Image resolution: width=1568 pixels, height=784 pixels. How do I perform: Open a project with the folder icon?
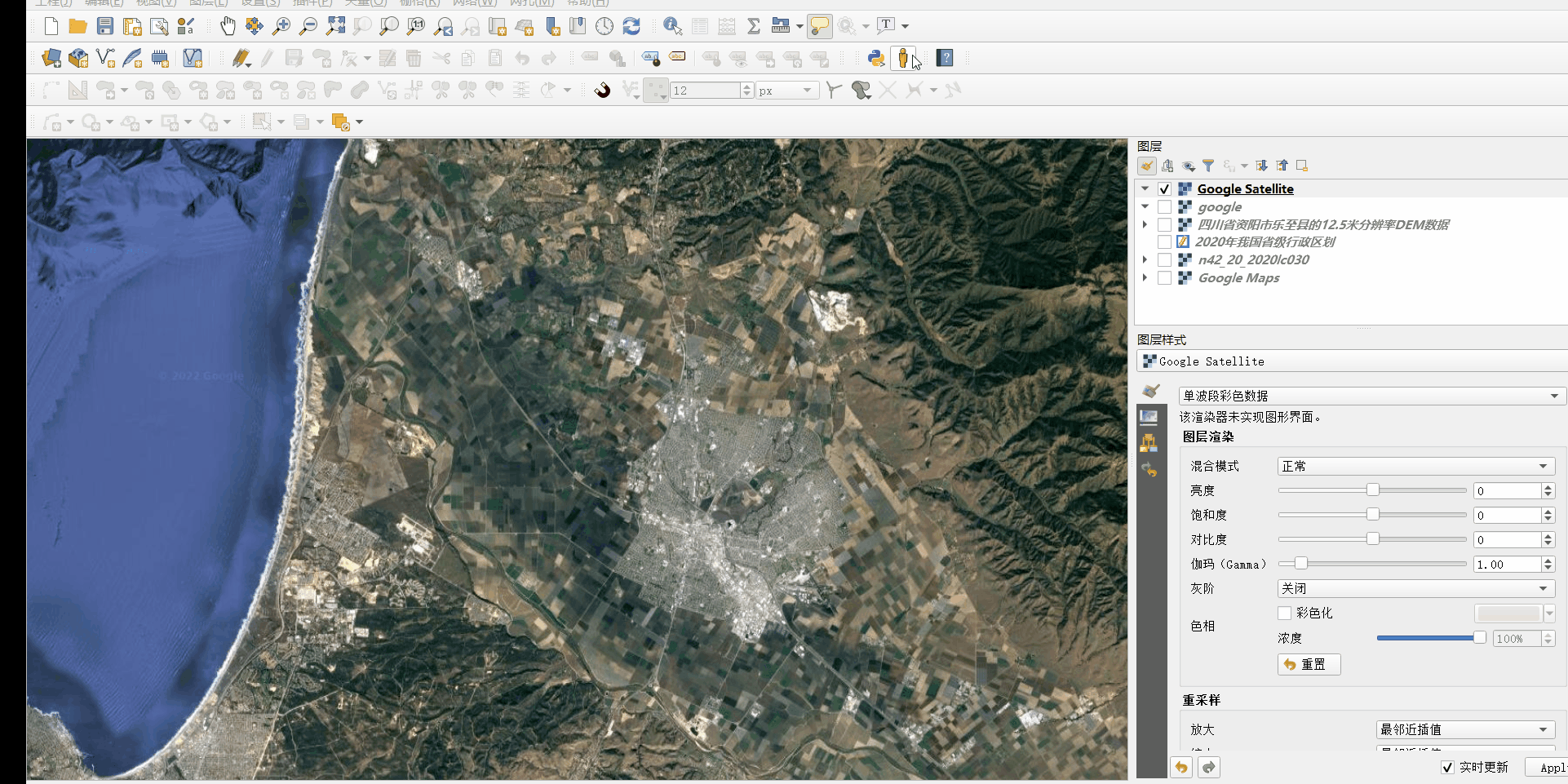[x=78, y=26]
